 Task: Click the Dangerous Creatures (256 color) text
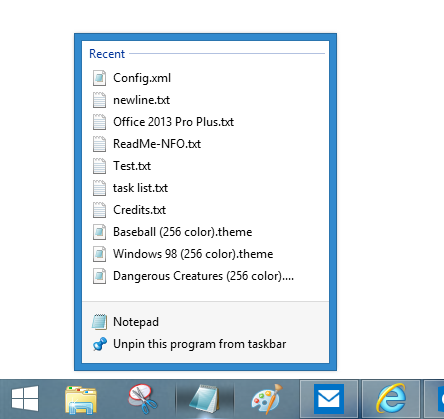pos(203,276)
